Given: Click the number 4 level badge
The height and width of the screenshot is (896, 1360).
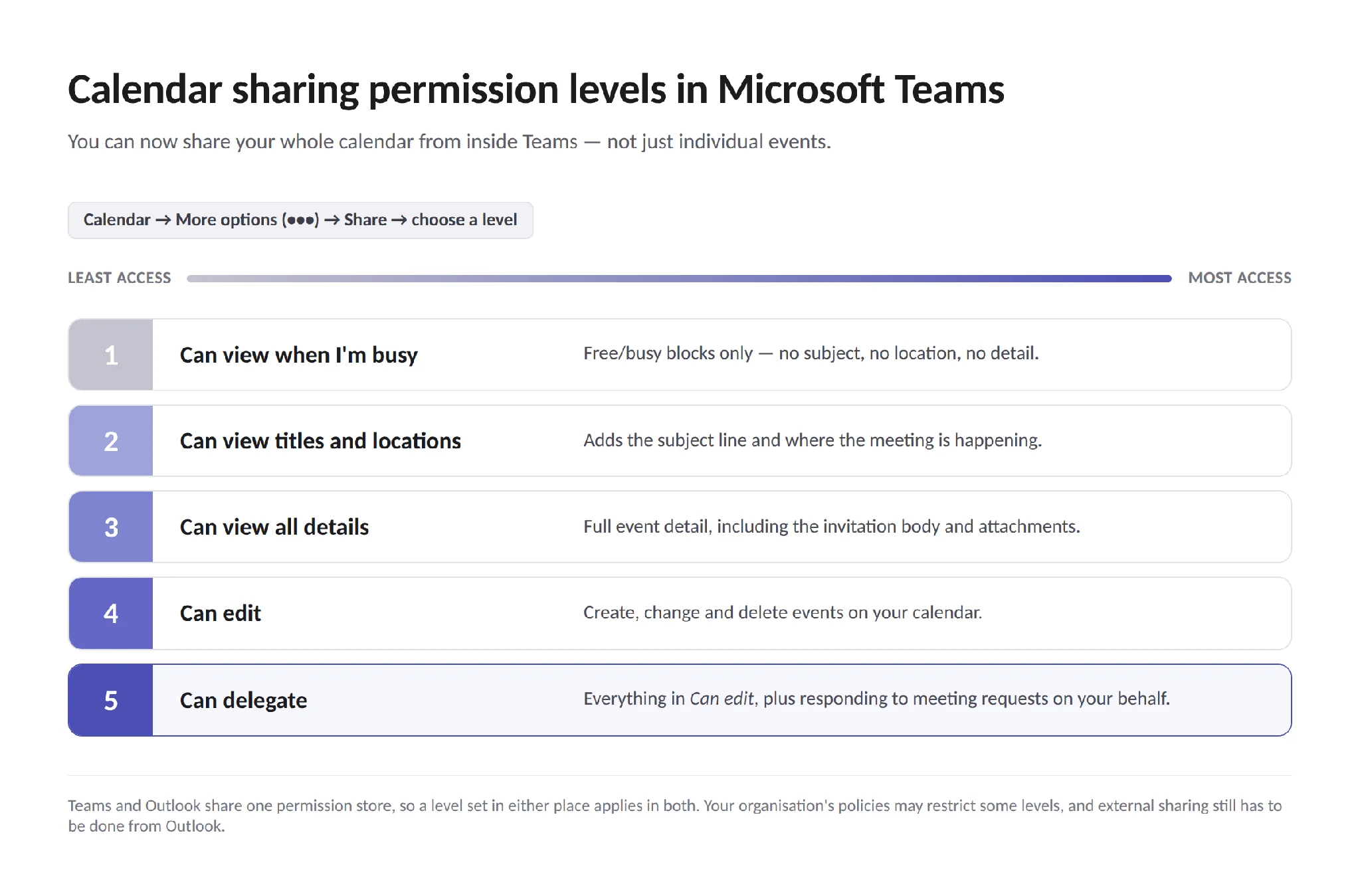Looking at the screenshot, I should point(111,613).
